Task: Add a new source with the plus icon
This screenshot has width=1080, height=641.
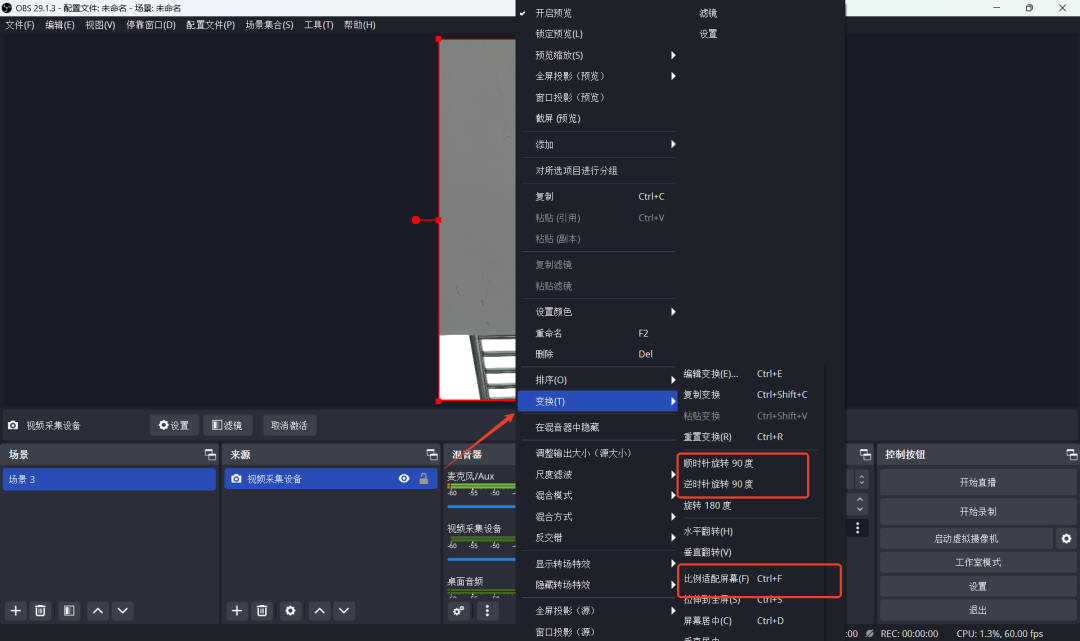Action: tap(236, 610)
